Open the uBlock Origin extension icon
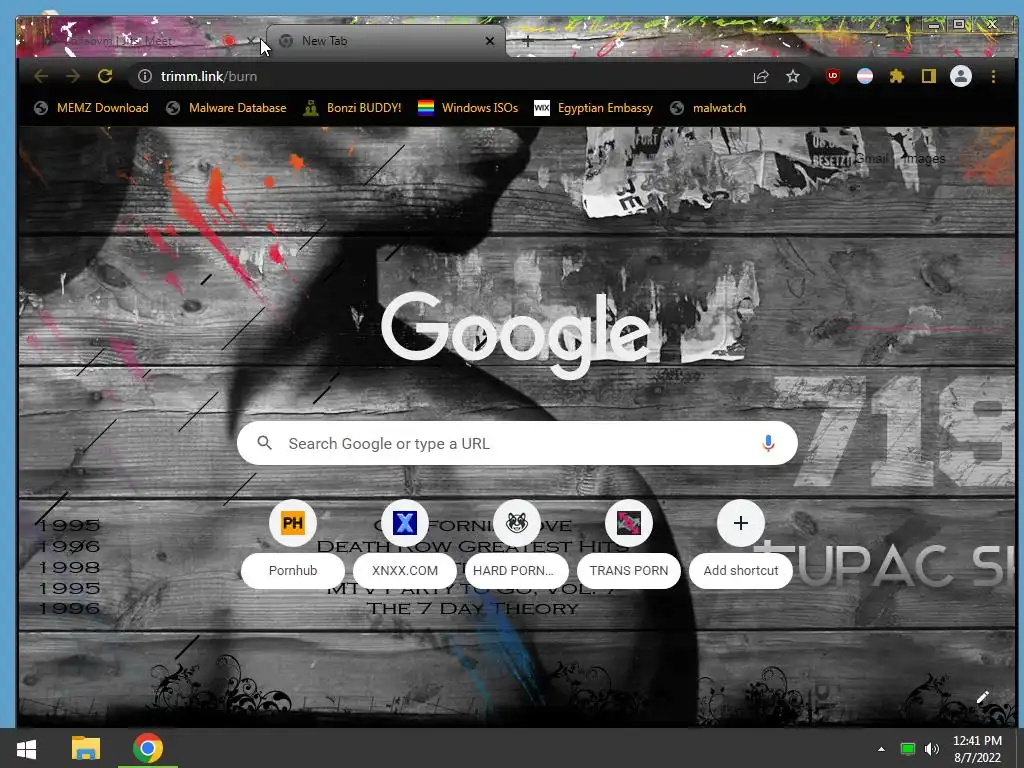The height and width of the screenshot is (768, 1024). pos(833,76)
